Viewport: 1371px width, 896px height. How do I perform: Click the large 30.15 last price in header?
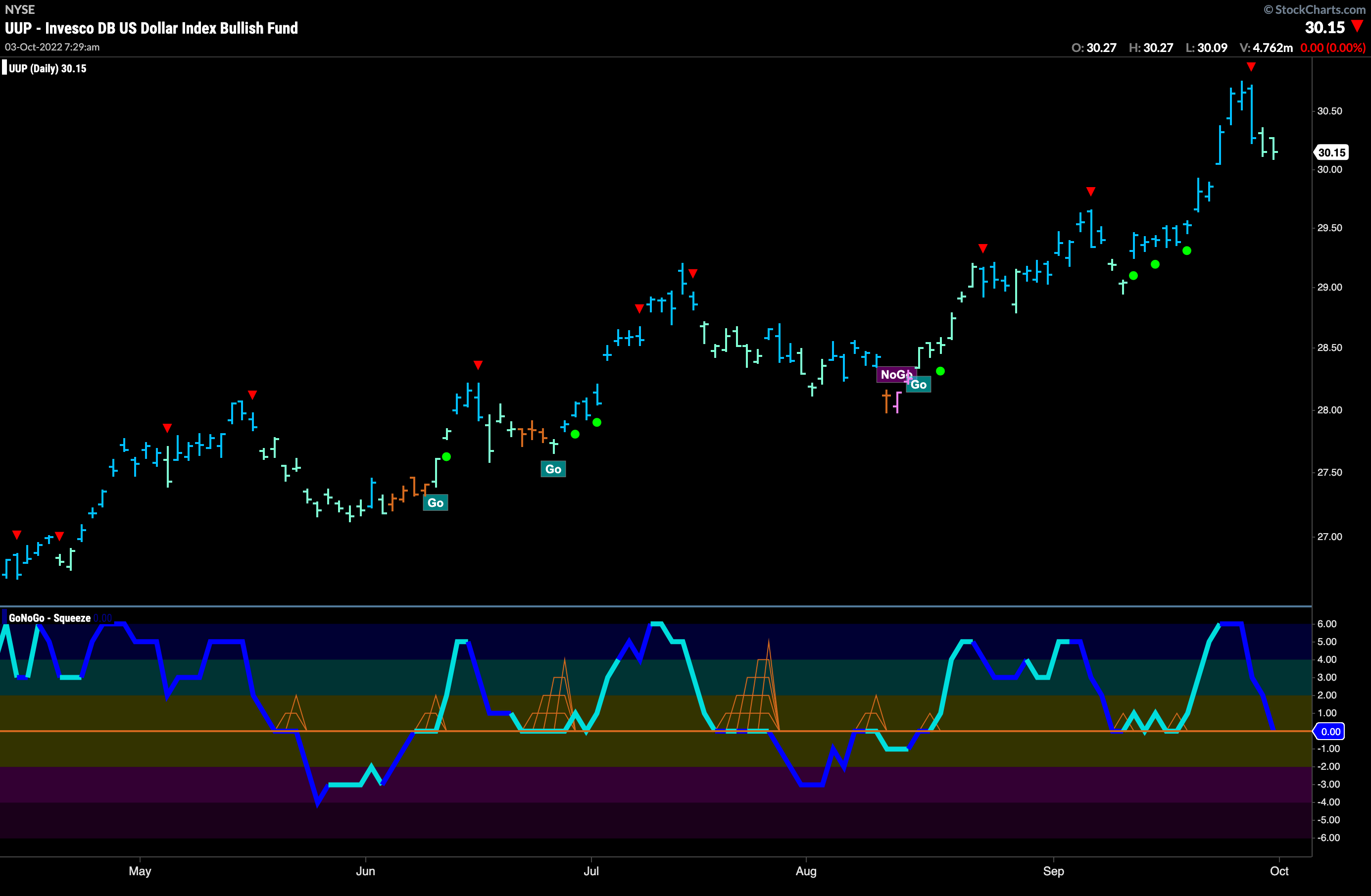click(x=1325, y=27)
